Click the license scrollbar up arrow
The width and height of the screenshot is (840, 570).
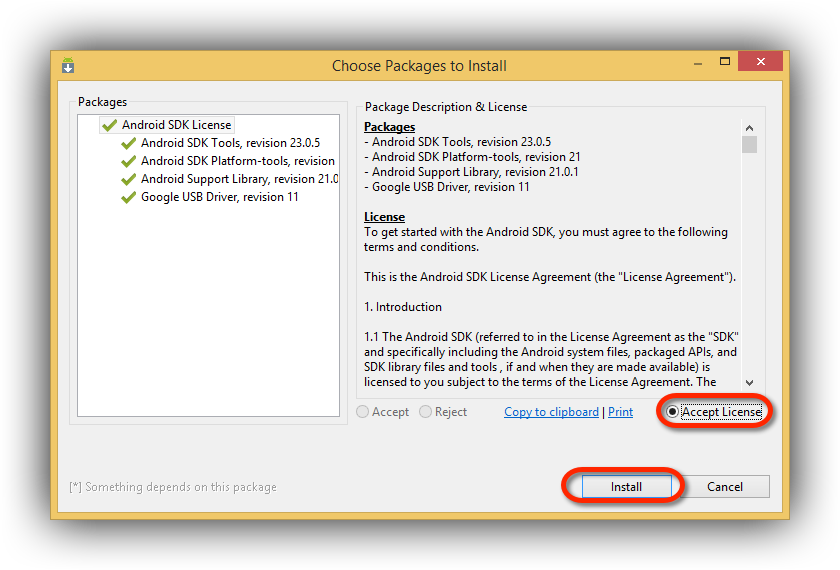(749, 128)
